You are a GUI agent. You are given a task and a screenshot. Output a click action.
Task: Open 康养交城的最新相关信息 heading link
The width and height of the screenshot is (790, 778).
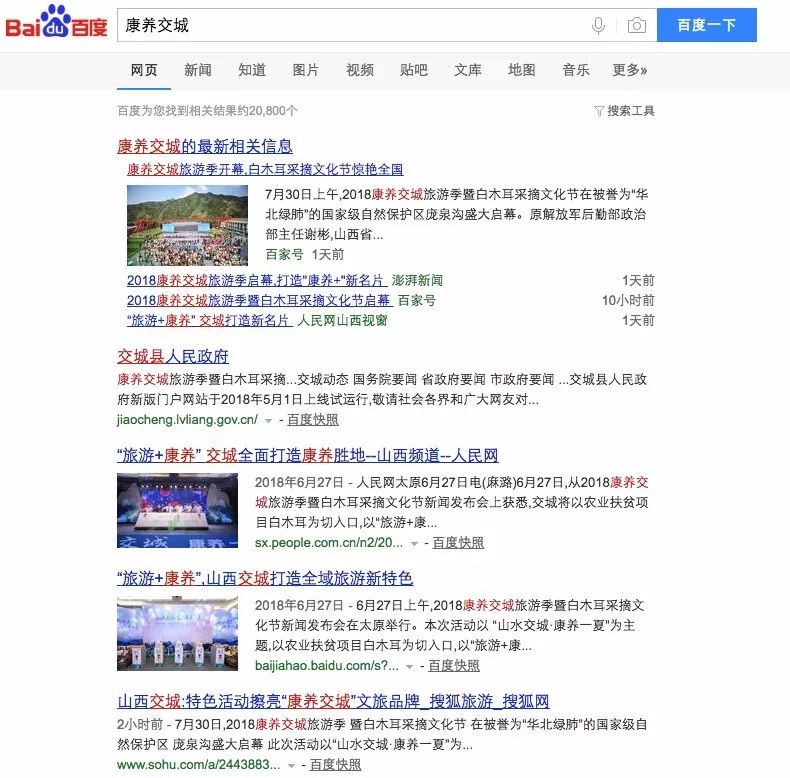click(205, 146)
